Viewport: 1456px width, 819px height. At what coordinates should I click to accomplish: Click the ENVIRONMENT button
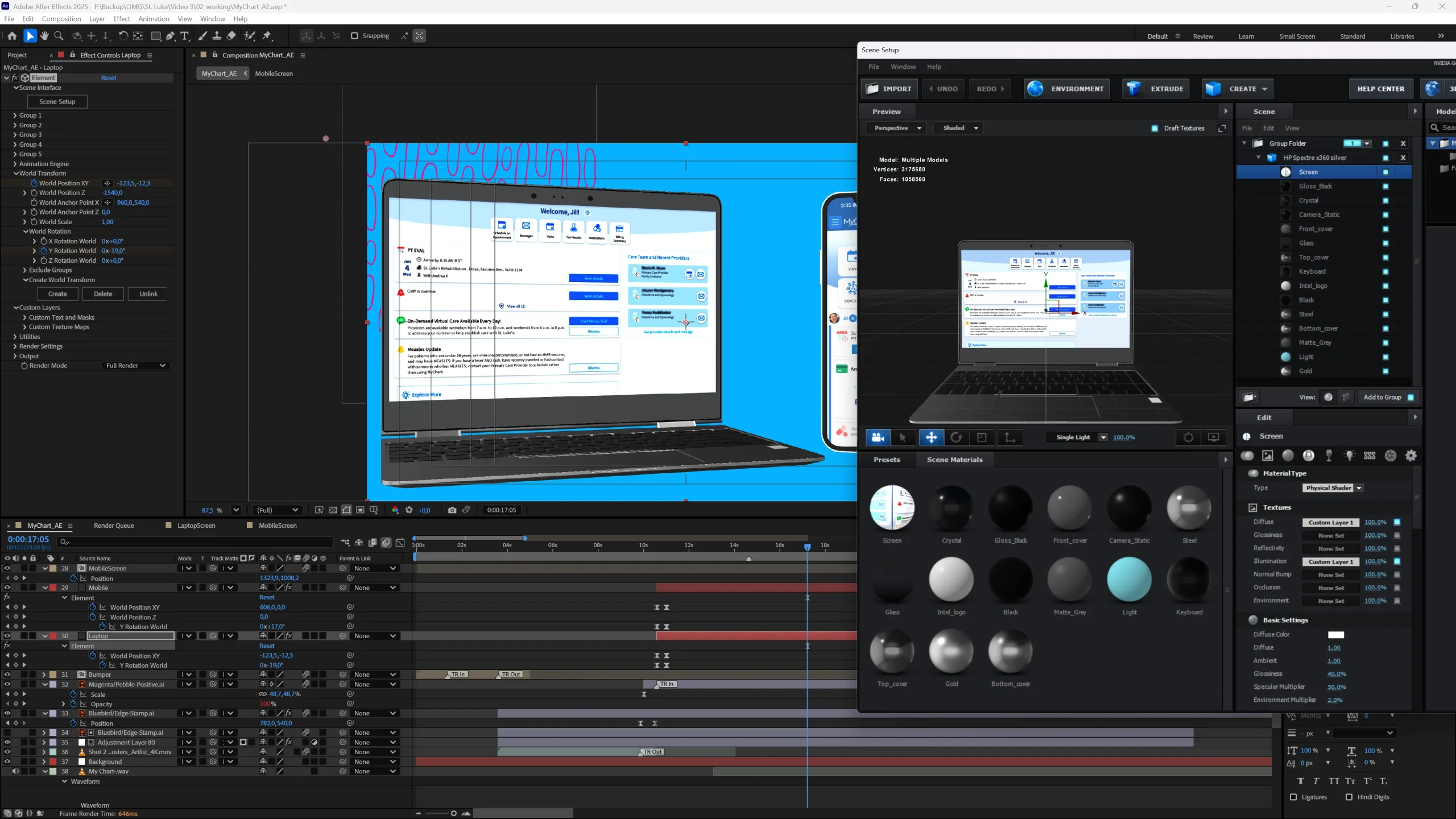tap(1066, 89)
